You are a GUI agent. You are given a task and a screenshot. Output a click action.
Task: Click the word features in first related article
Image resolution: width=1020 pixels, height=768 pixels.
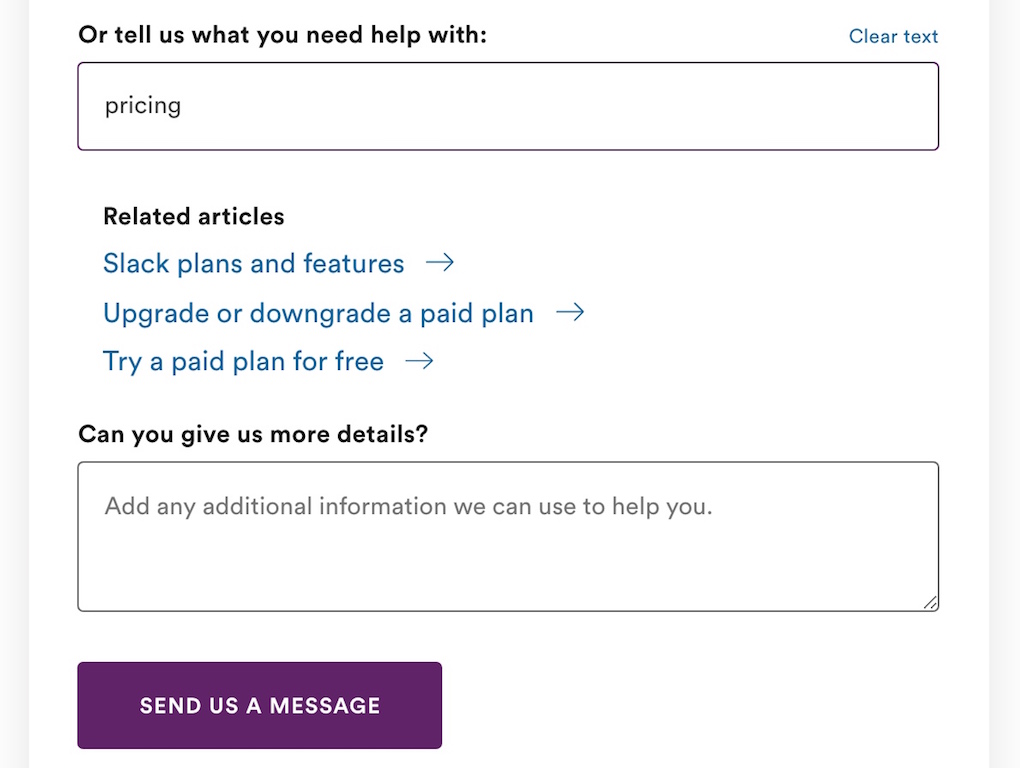[x=353, y=263]
